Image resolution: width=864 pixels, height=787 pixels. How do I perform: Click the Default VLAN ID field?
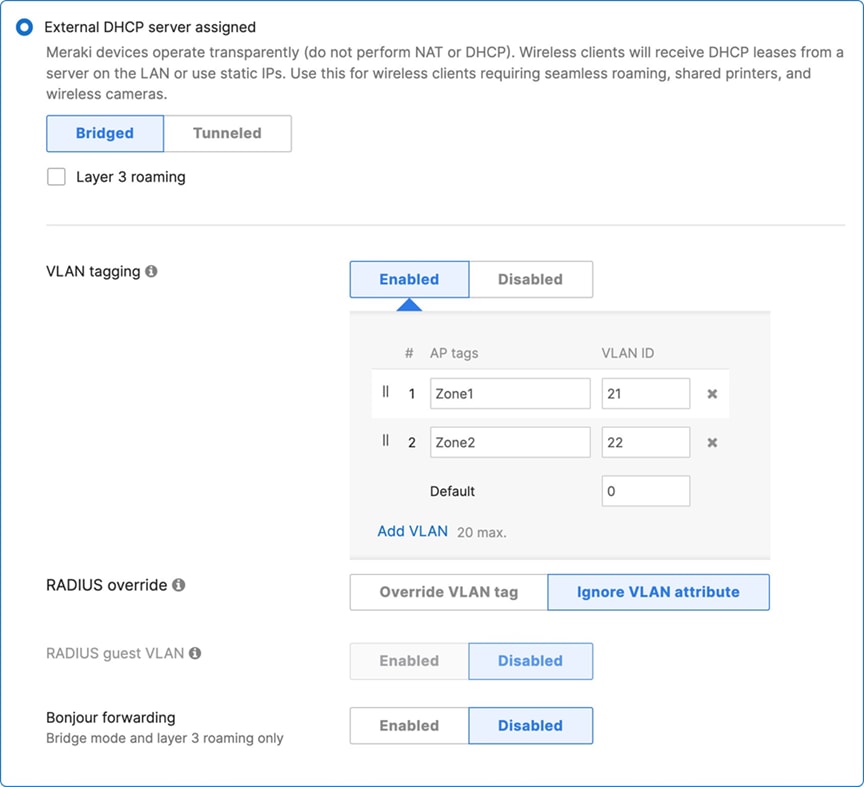pos(646,491)
